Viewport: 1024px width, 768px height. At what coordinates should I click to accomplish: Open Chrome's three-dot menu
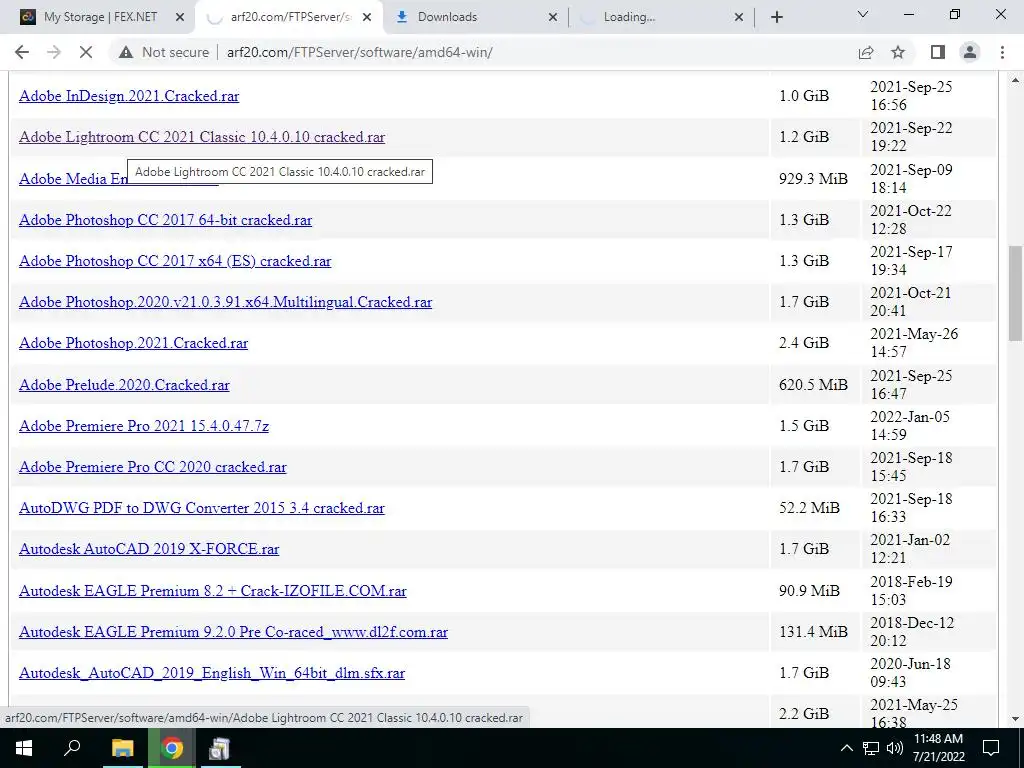click(x=1002, y=52)
